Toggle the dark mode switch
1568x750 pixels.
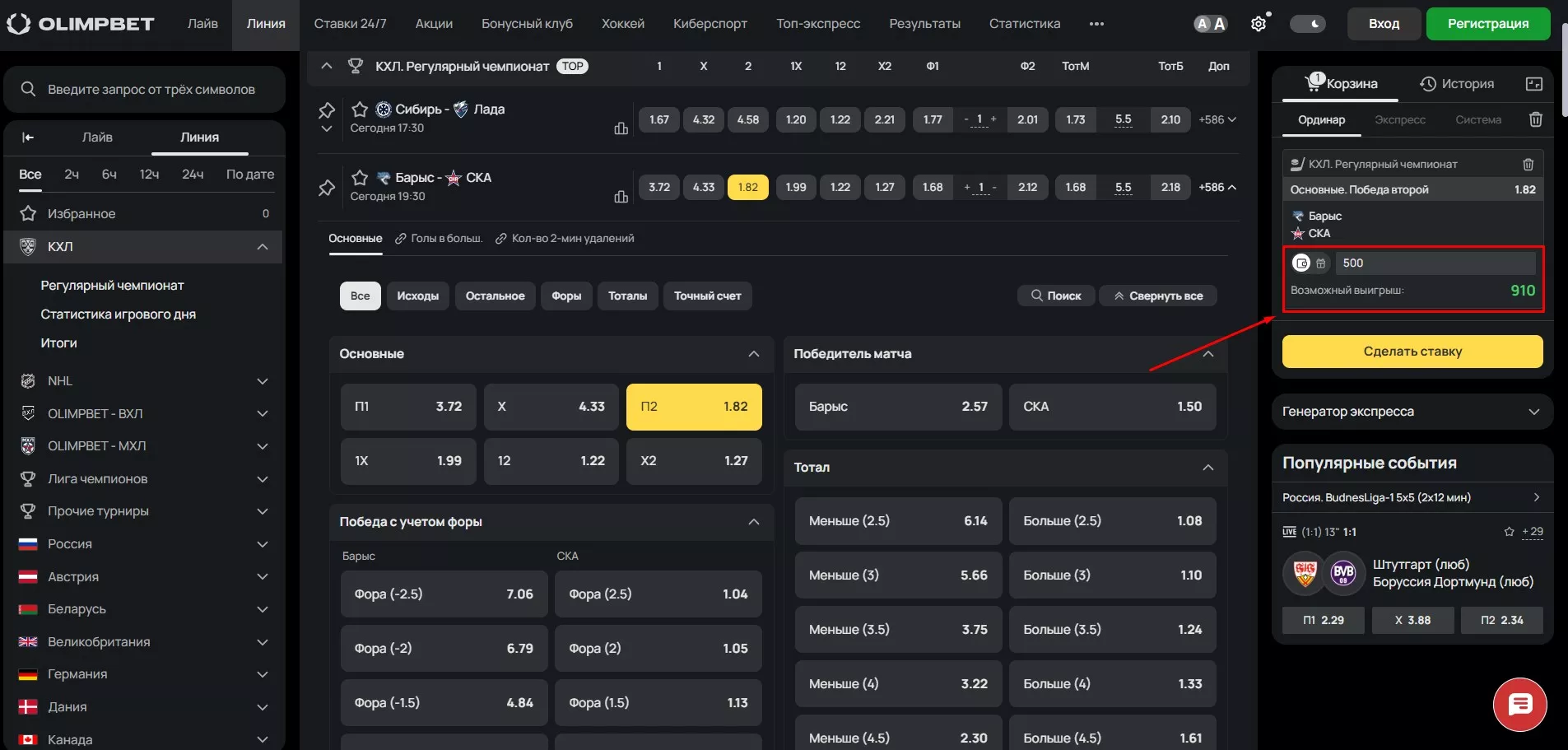1307,24
